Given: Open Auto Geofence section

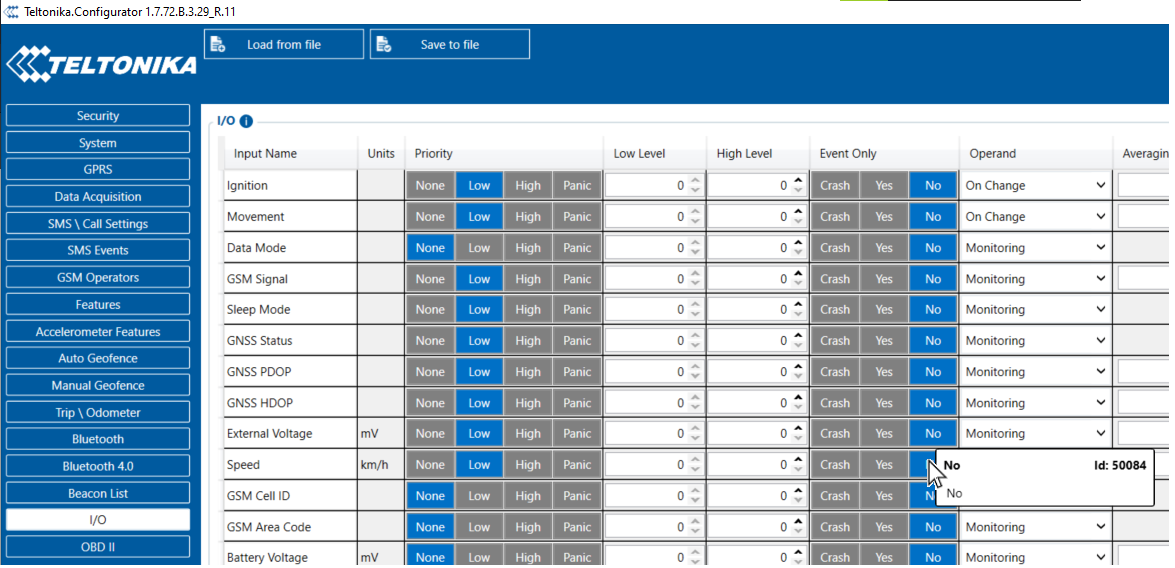Looking at the screenshot, I should [x=98, y=358].
